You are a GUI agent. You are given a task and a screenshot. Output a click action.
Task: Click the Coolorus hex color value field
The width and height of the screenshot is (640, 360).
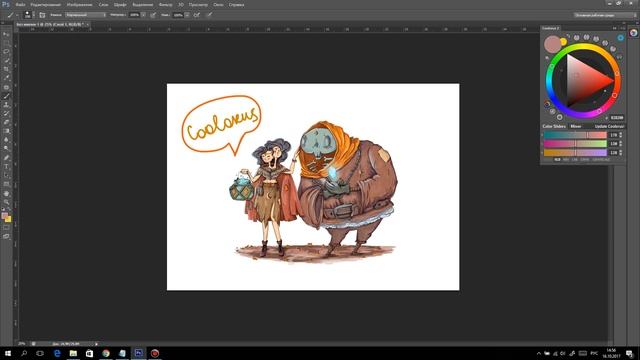click(x=617, y=118)
